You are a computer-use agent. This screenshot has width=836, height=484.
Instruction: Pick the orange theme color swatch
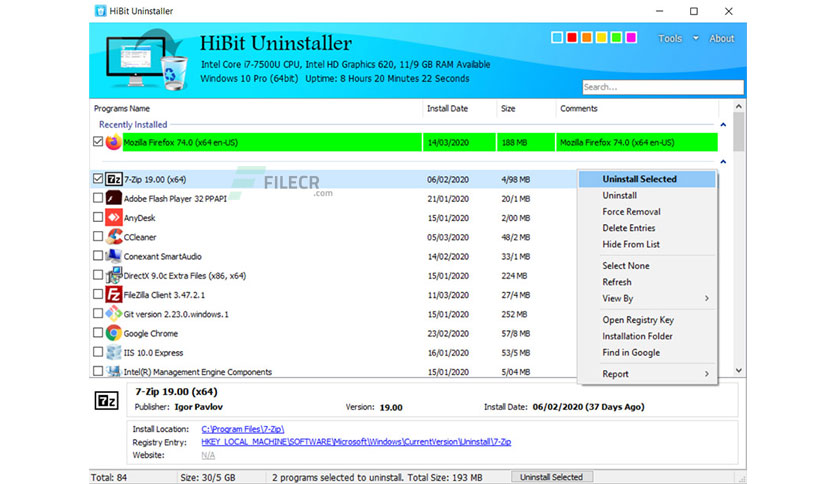pos(586,37)
